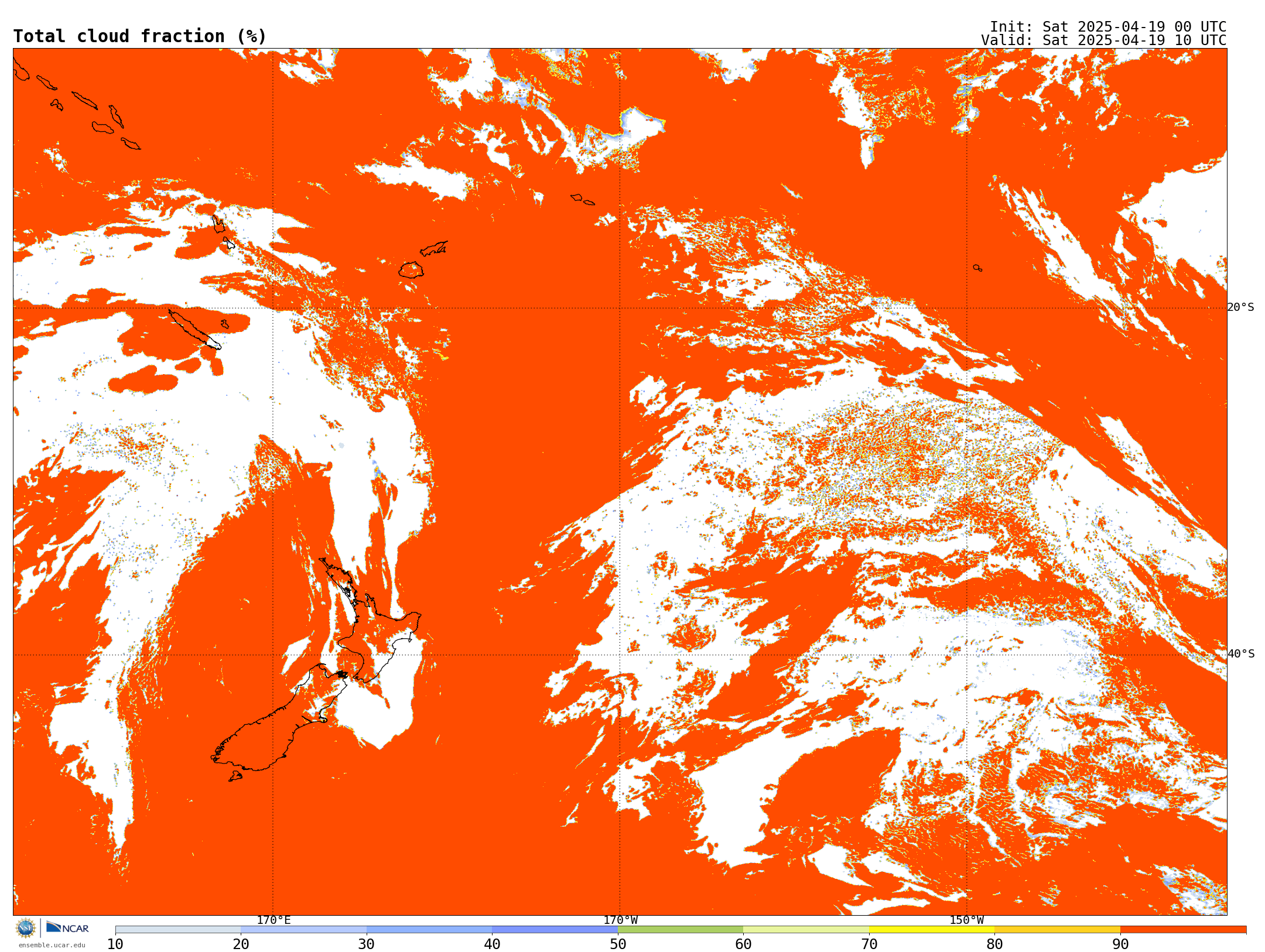The width and height of the screenshot is (1265, 952).
Task: Click the 150°W longitude label
Action: tap(966, 920)
